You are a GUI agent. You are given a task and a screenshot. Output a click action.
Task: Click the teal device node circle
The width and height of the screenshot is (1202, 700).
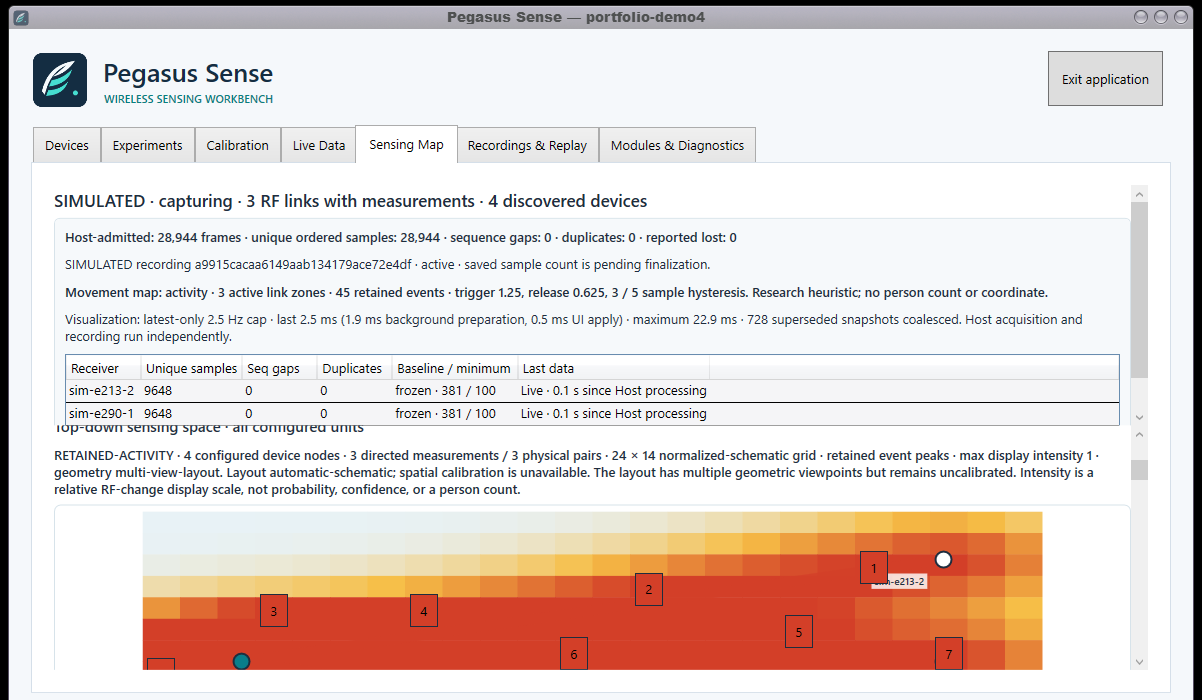241,661
